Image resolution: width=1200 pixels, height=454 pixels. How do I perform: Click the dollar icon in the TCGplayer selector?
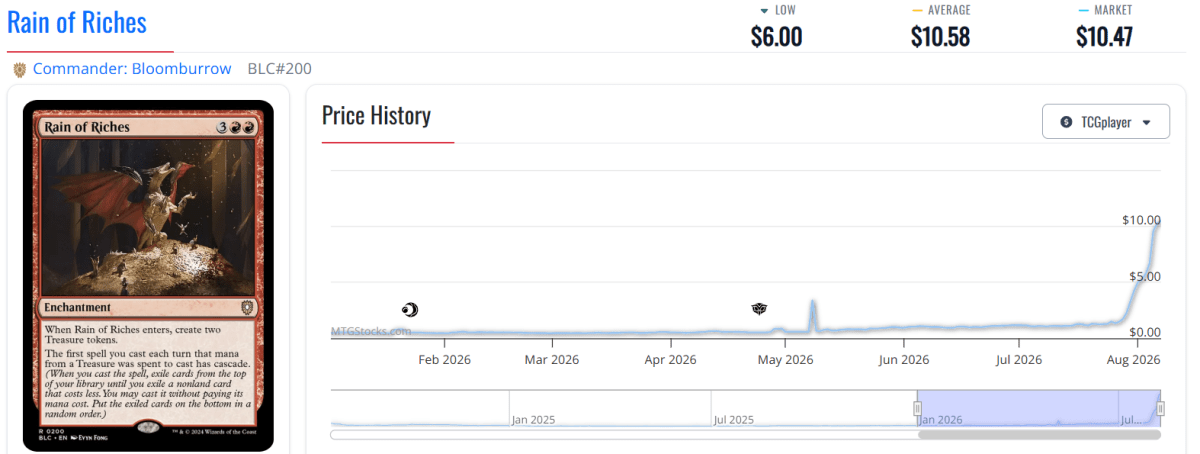[x=1066, y=122]
